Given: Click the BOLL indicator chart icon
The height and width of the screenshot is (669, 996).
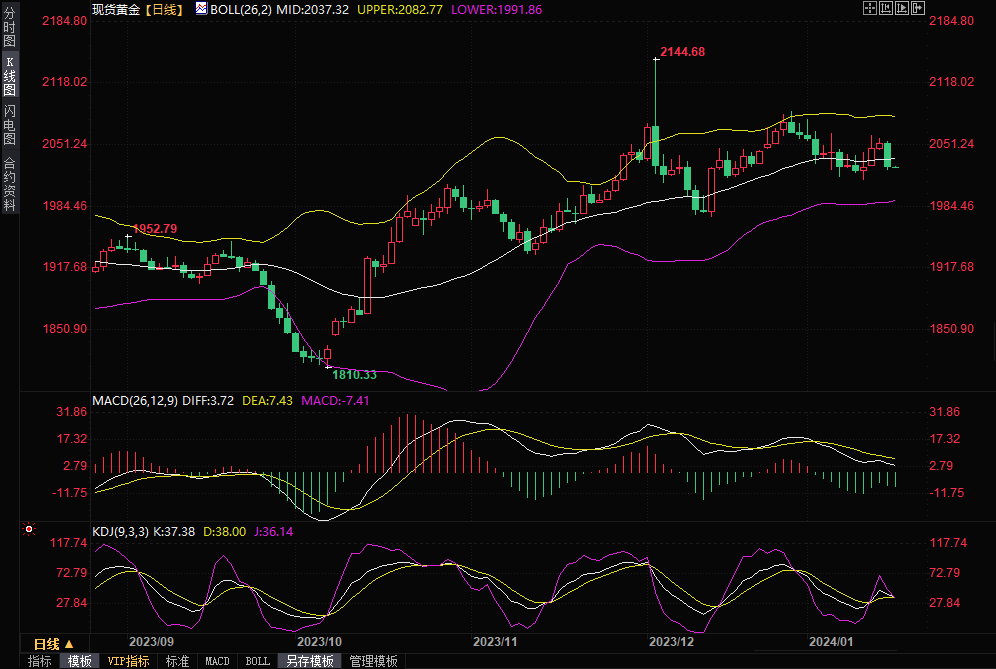Looking at the screenshot, I should point(201,8).
